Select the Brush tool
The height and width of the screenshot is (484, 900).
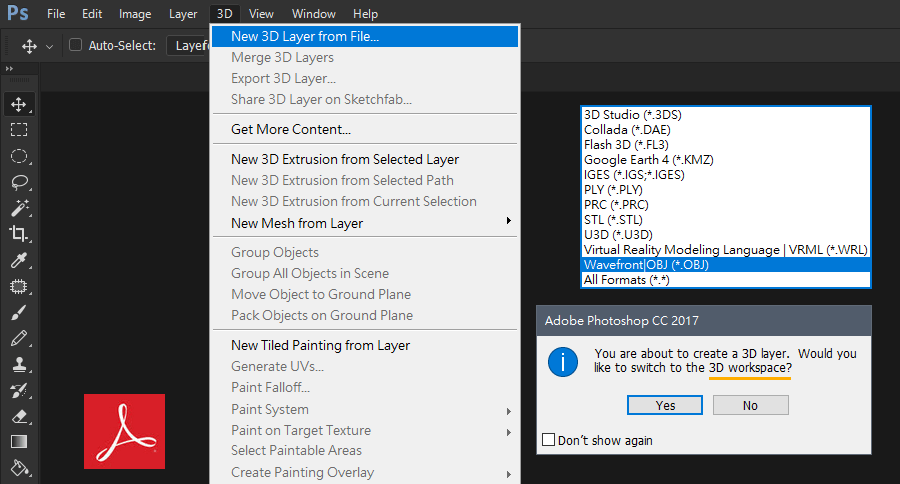pos(19,312)
